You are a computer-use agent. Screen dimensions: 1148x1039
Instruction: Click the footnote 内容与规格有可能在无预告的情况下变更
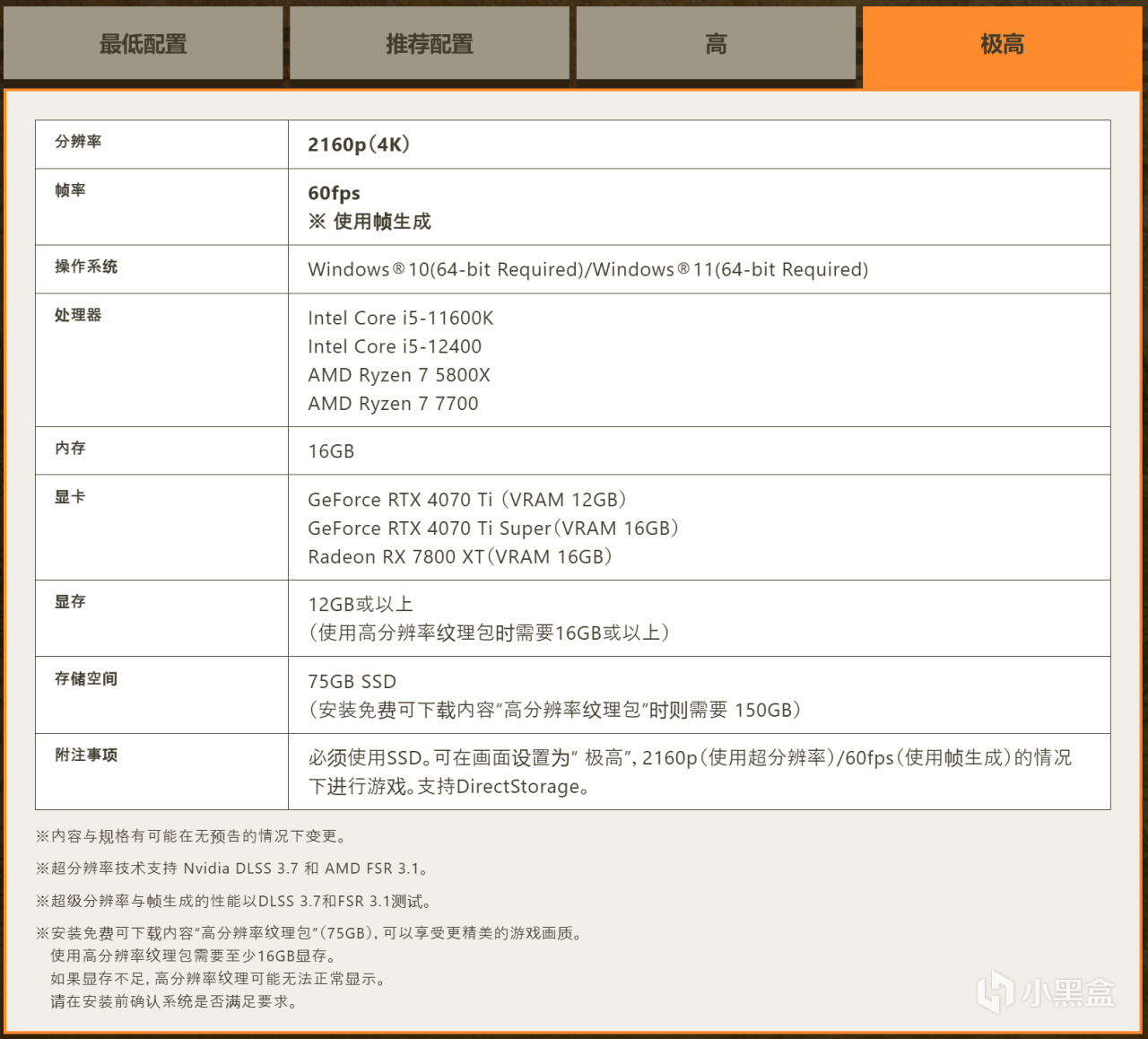pyautogui.click(x=191, y=836)
